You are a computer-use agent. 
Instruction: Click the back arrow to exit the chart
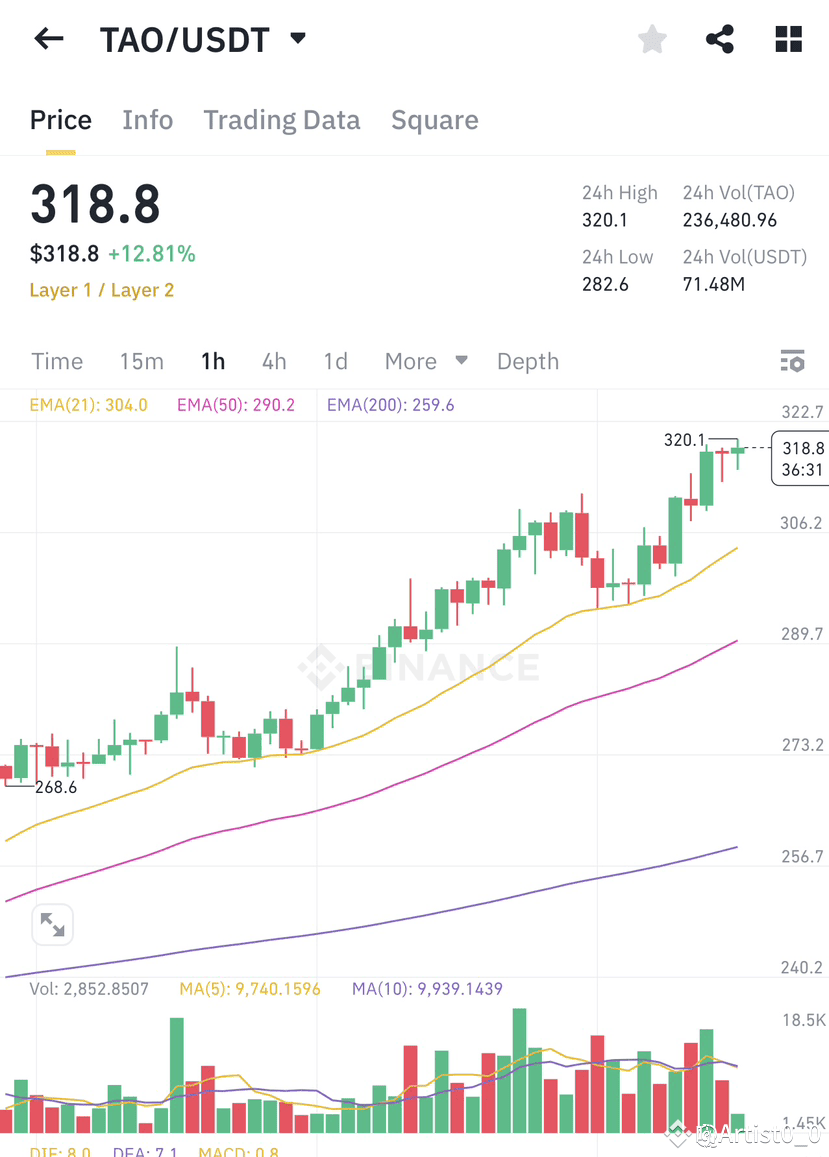48,38
